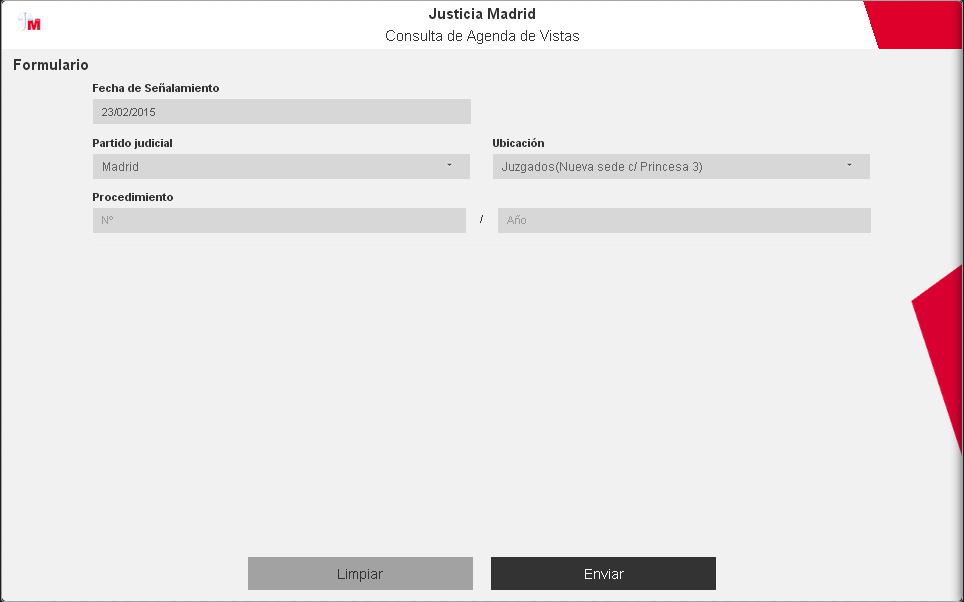Click the Fecha de Señalamiento date field
This screenshot has height=602, width=964.
click(x=281, y=112)
